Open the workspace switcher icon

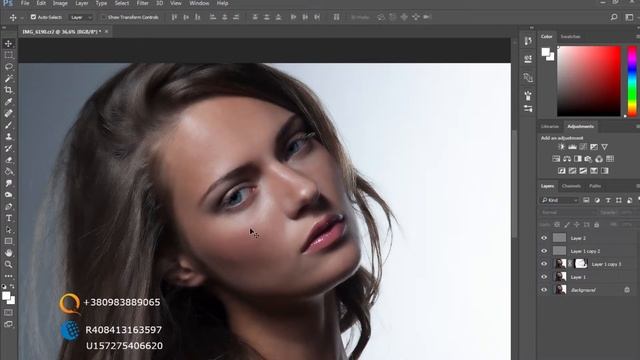pyautogui.click(x=629, y=17)
